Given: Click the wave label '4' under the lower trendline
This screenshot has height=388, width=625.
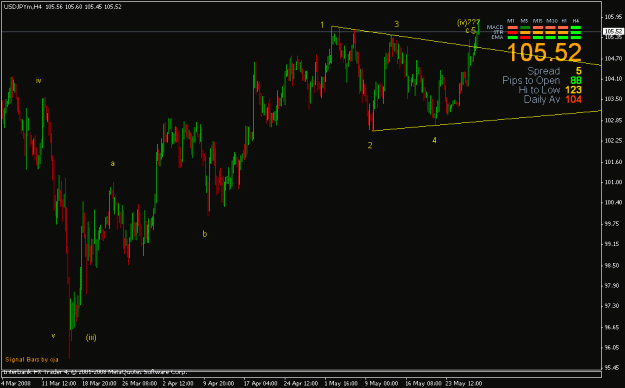Looking at the screenshot, I should click(x=434, y=140).
